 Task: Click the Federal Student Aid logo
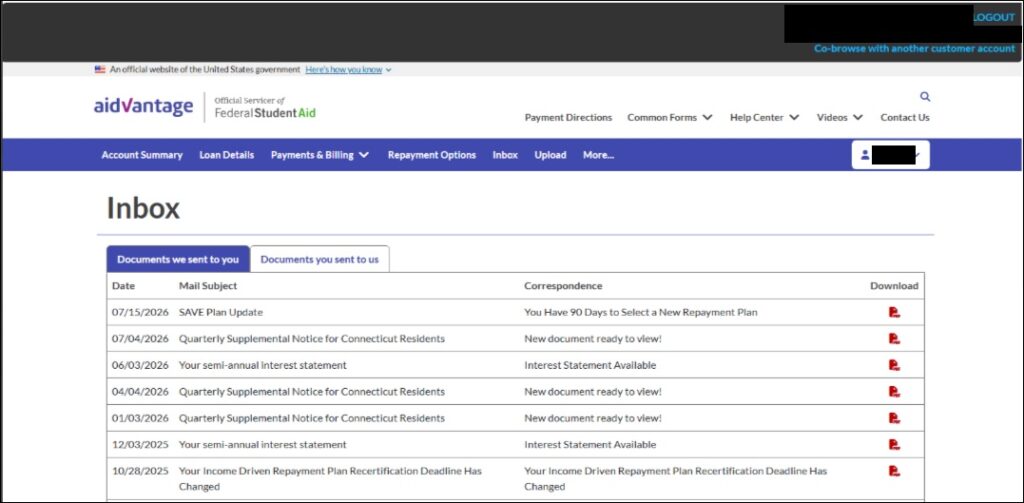coord(264,107)
